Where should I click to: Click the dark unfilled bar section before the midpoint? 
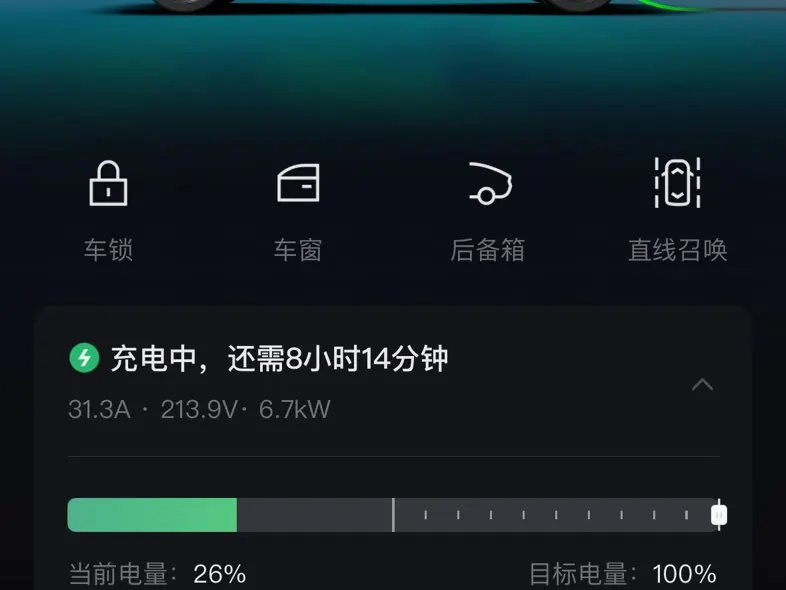314,515
